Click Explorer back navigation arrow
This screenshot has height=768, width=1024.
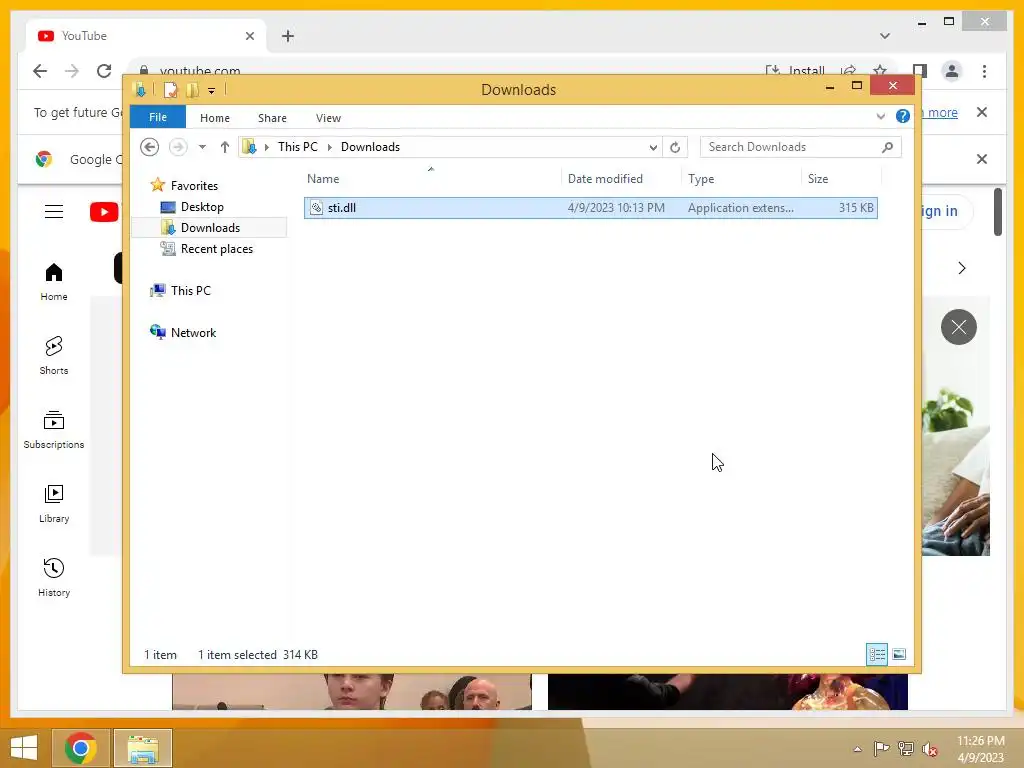[x=150, y=147]
